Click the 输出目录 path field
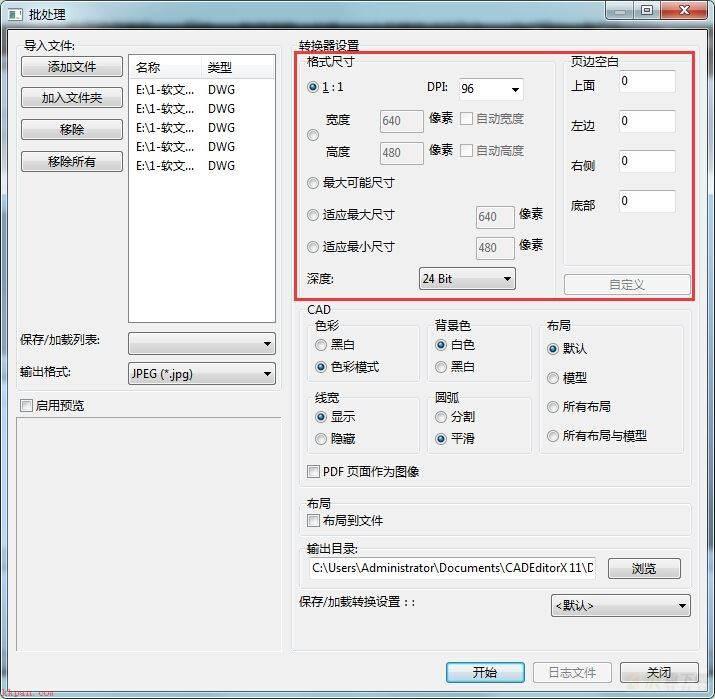Viewport: 715px width, 699px height. 452,568
